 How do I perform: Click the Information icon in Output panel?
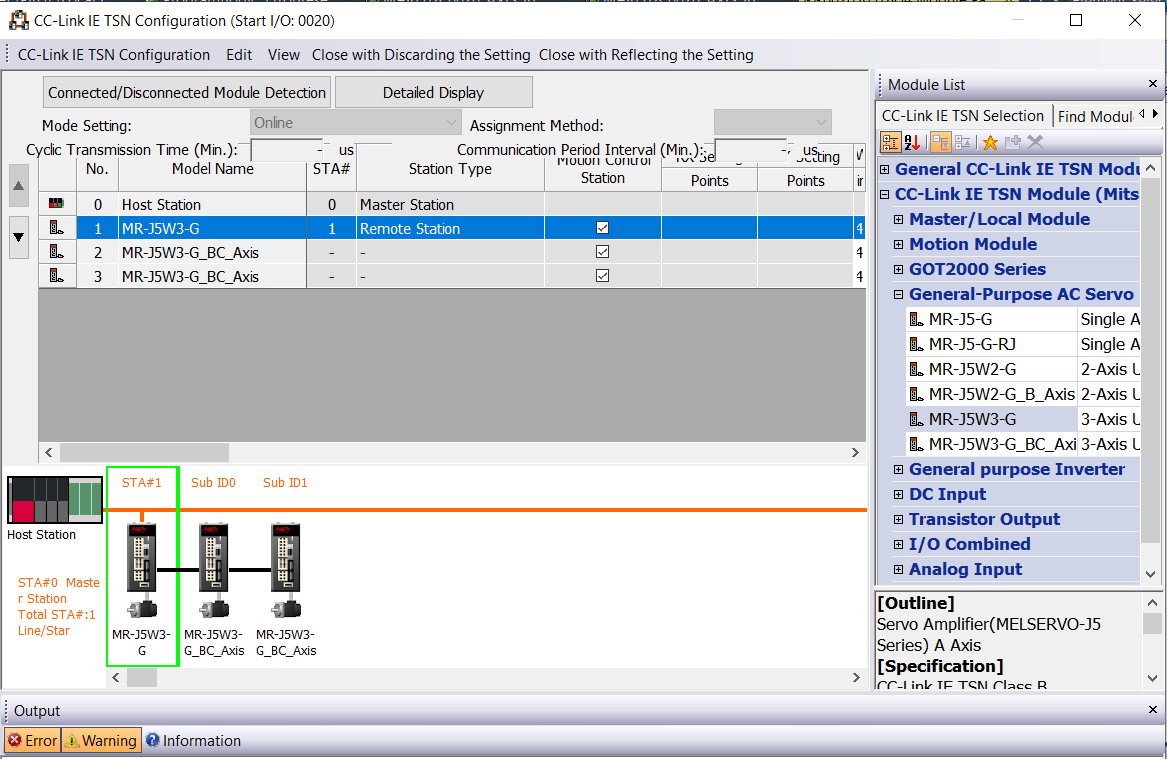click(x=153, y=740)
